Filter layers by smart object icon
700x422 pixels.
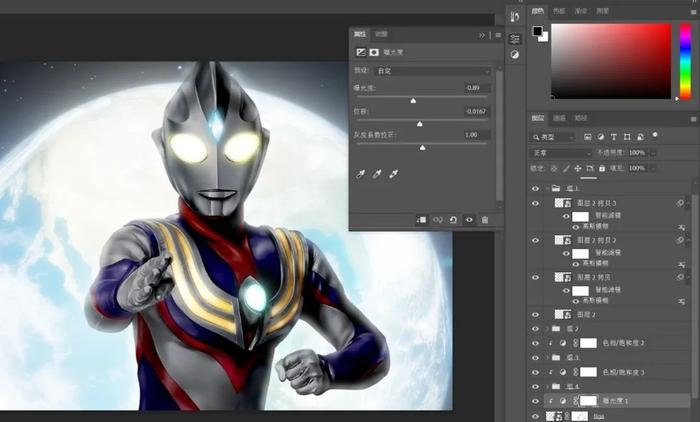pos(640,137)
